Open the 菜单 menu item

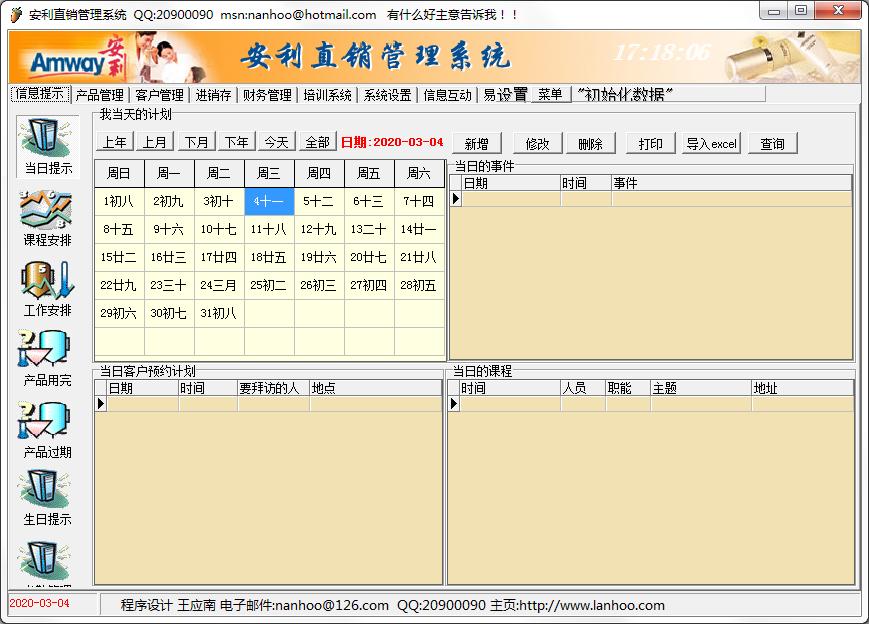(x=550, y=95)
